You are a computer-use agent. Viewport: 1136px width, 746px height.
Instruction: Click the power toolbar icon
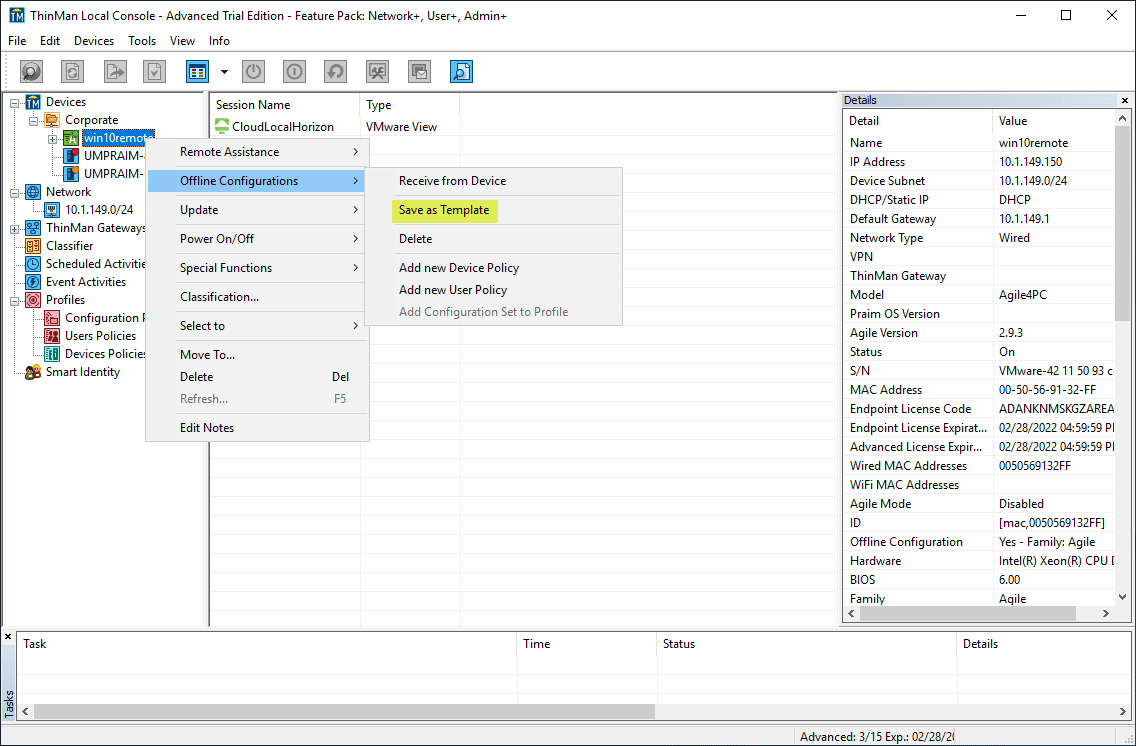pyautogui.click(x=253, y=72)
